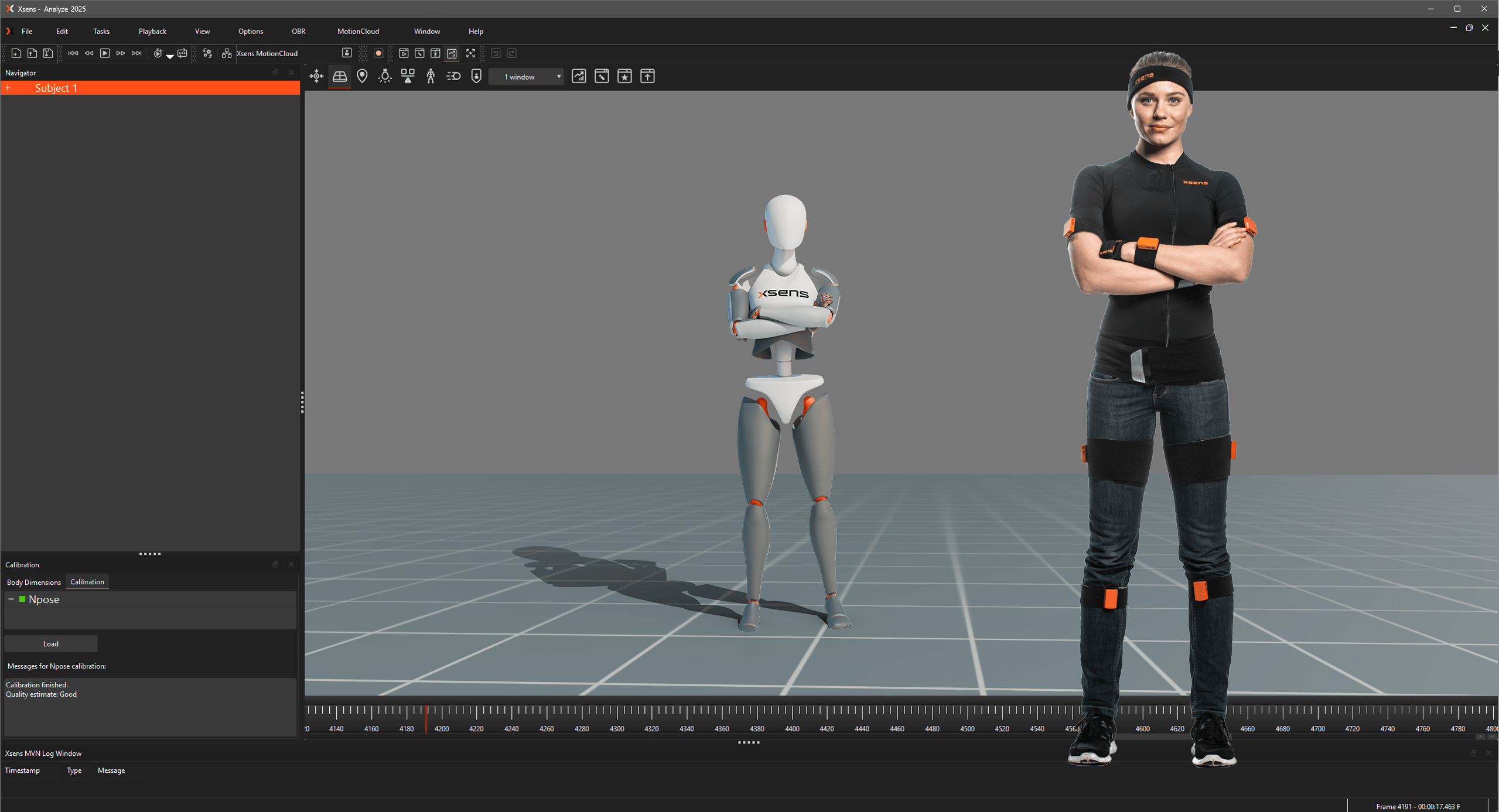The height and width of the screenshot is (812, 1499).
Task: Open the graph chart window icon
Action: (579, 76)
